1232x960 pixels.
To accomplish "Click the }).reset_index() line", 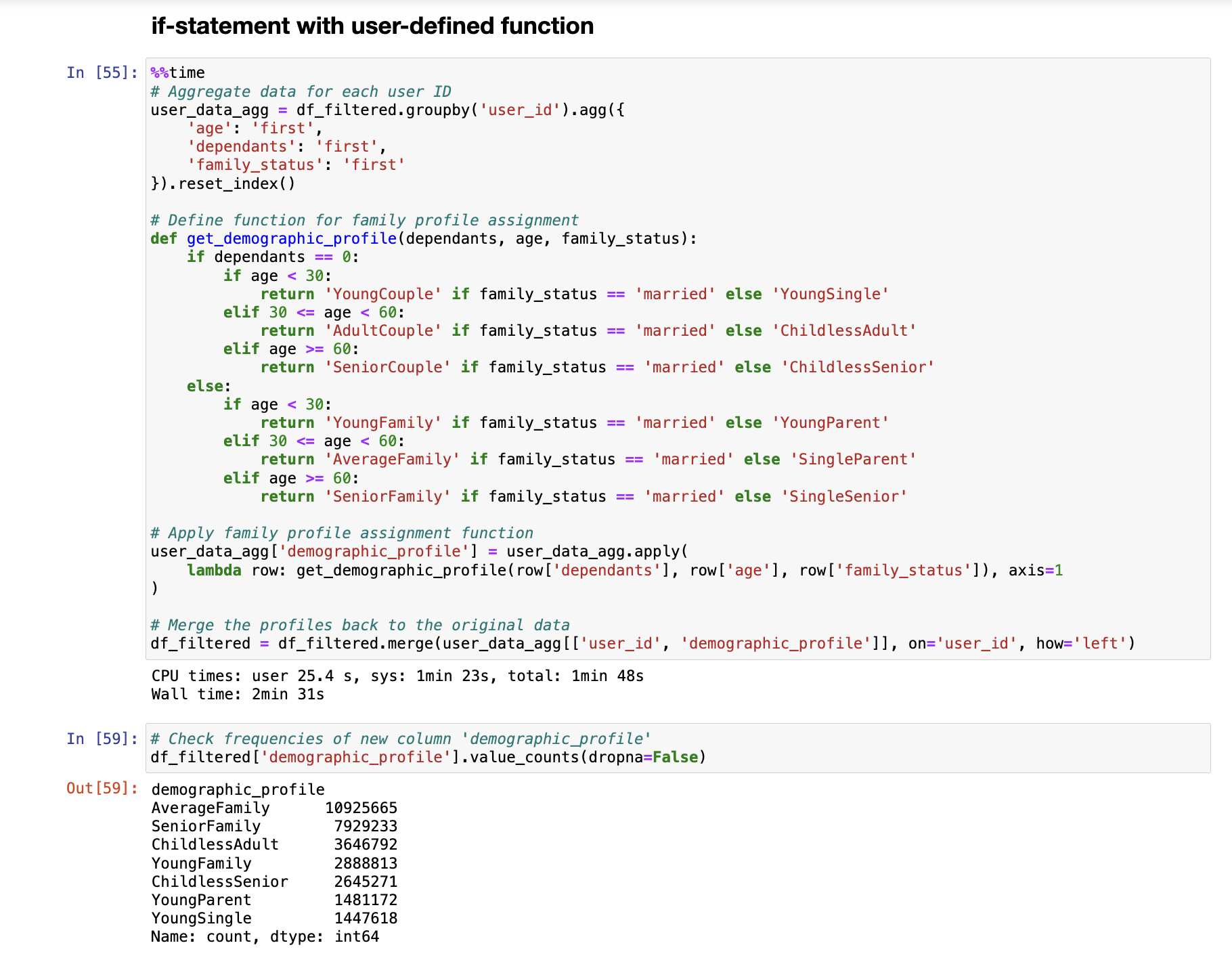I will click(x=223, y=183).
